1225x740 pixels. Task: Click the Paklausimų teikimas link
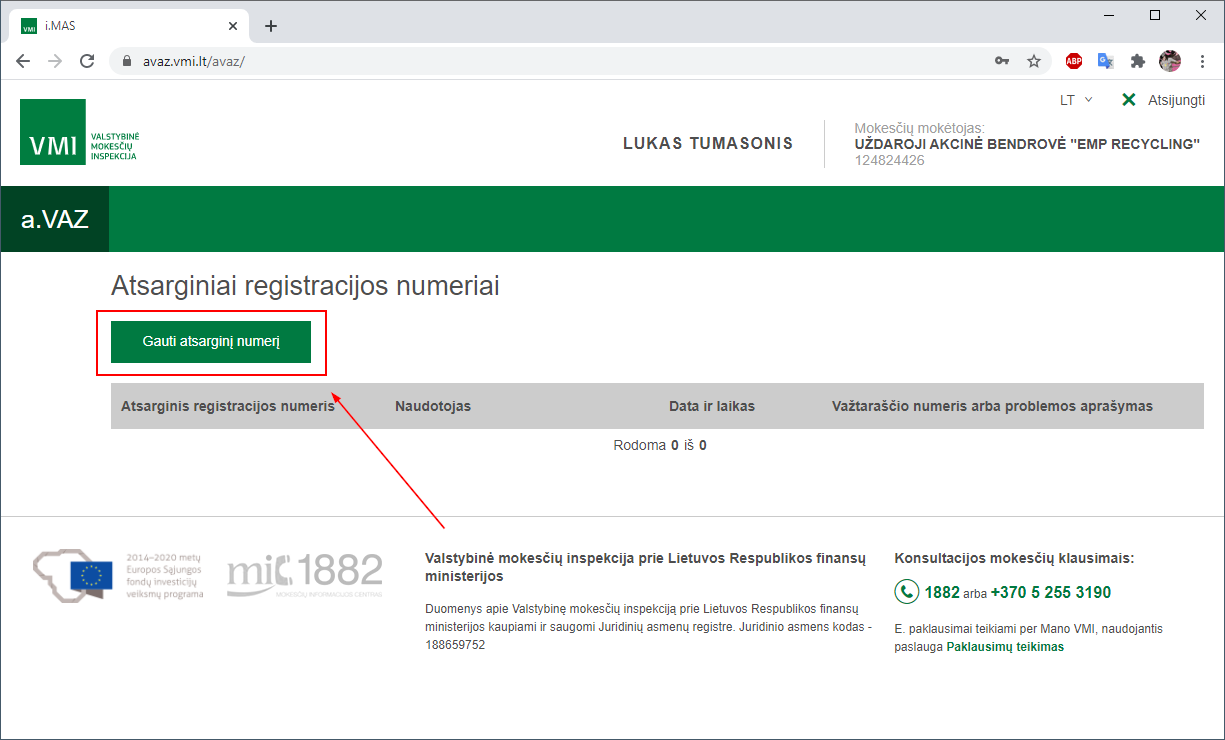[x=1005, y=647]
